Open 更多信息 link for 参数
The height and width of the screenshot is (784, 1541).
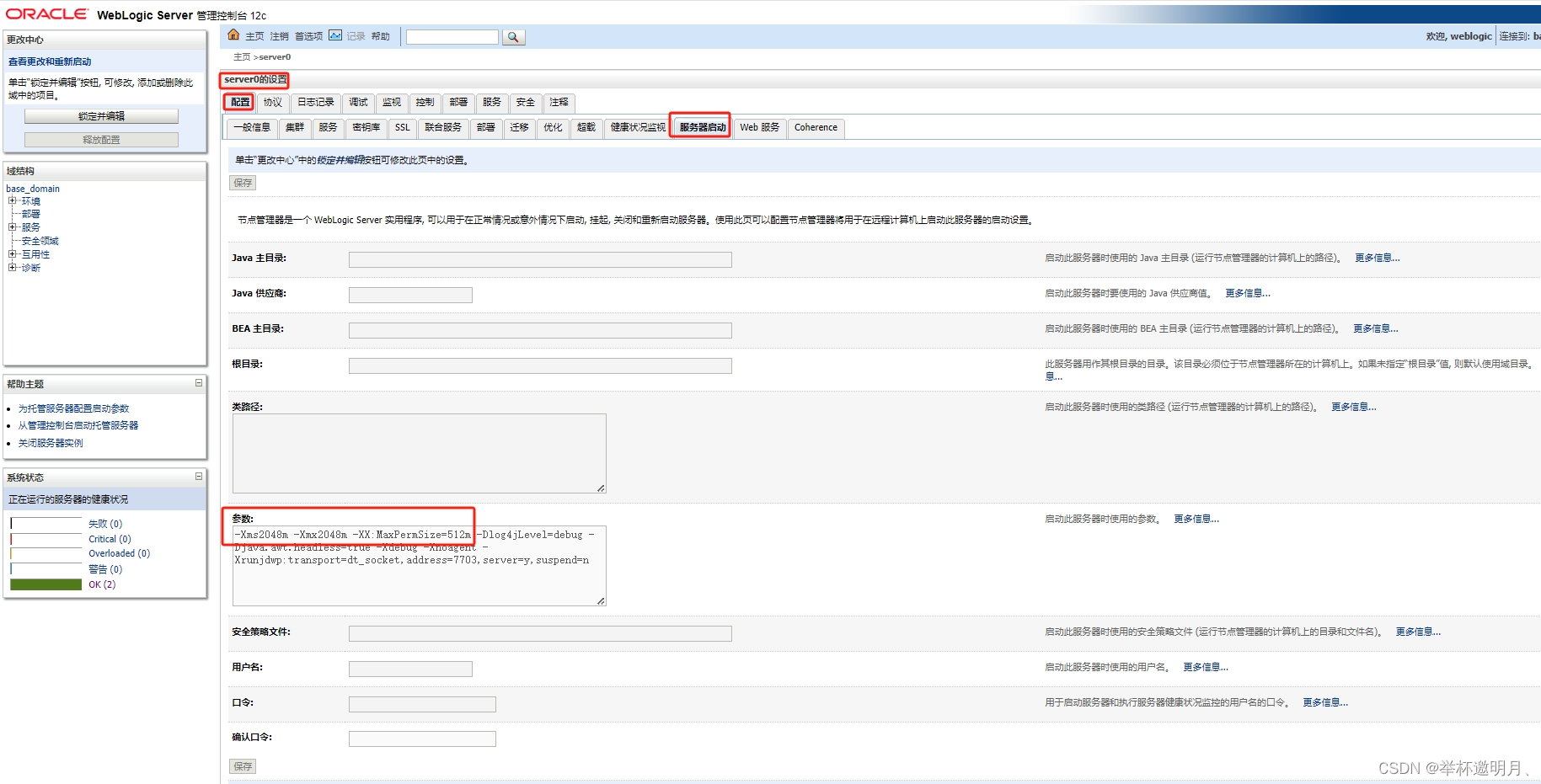1196,519
